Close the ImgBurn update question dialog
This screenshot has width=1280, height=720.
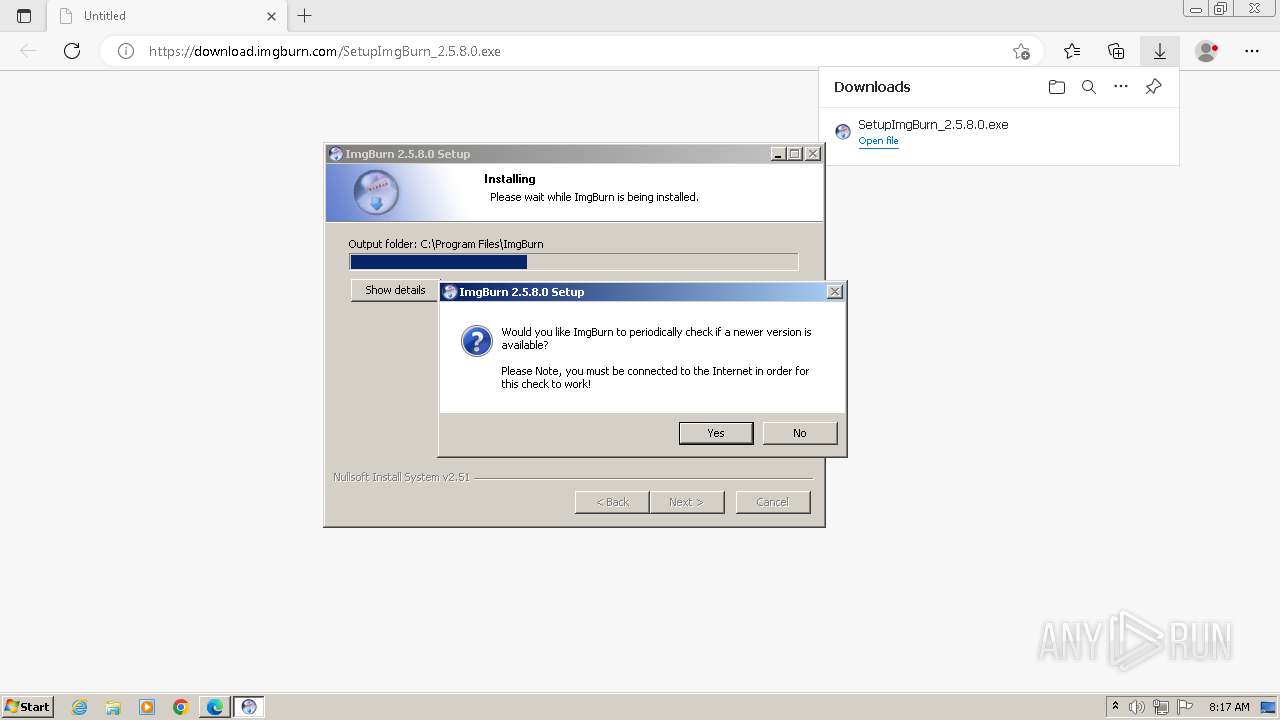(x=835, y=292)
